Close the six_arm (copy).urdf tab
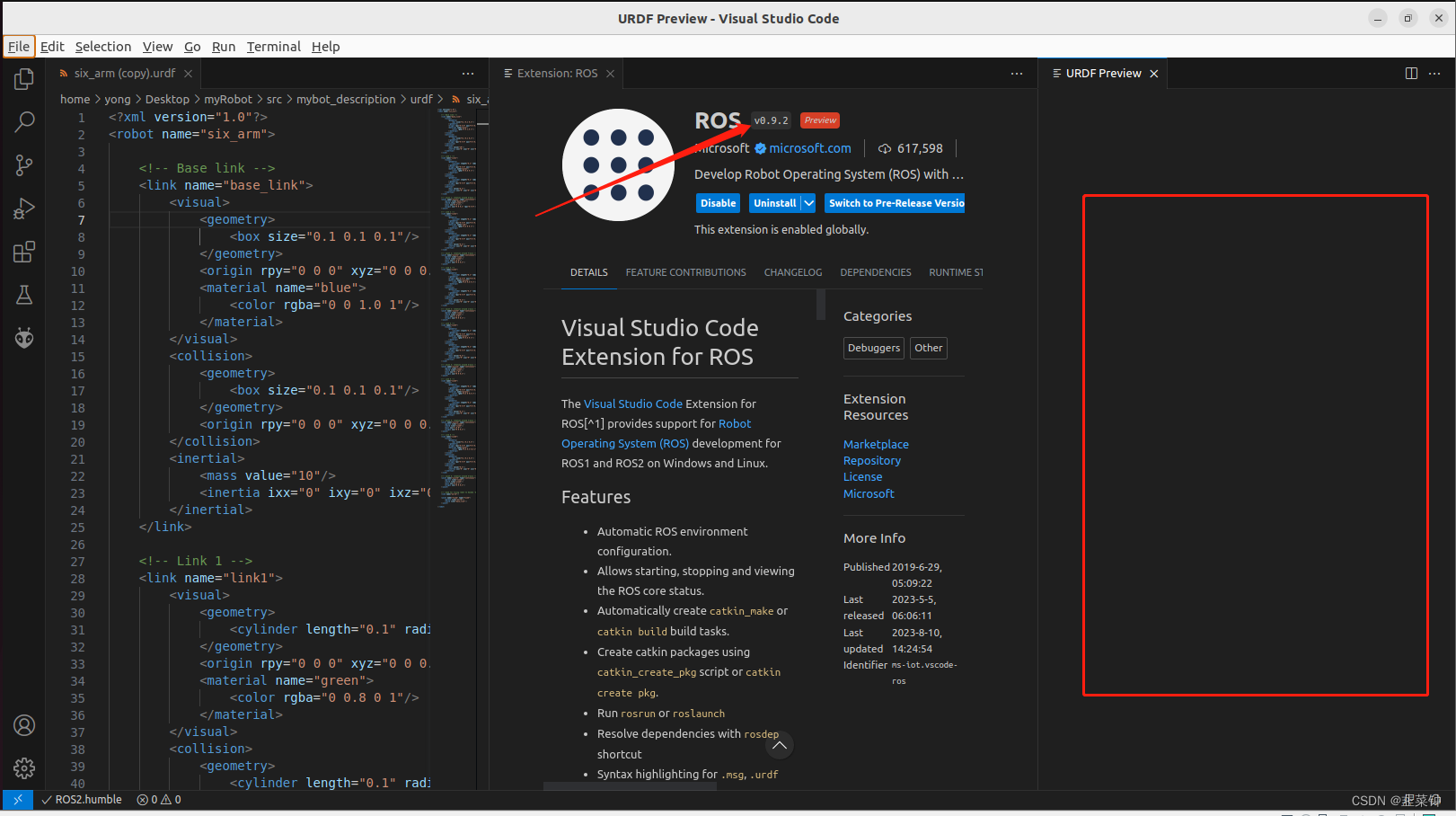This screenshot has height=816, width=1456. (188, 74)
